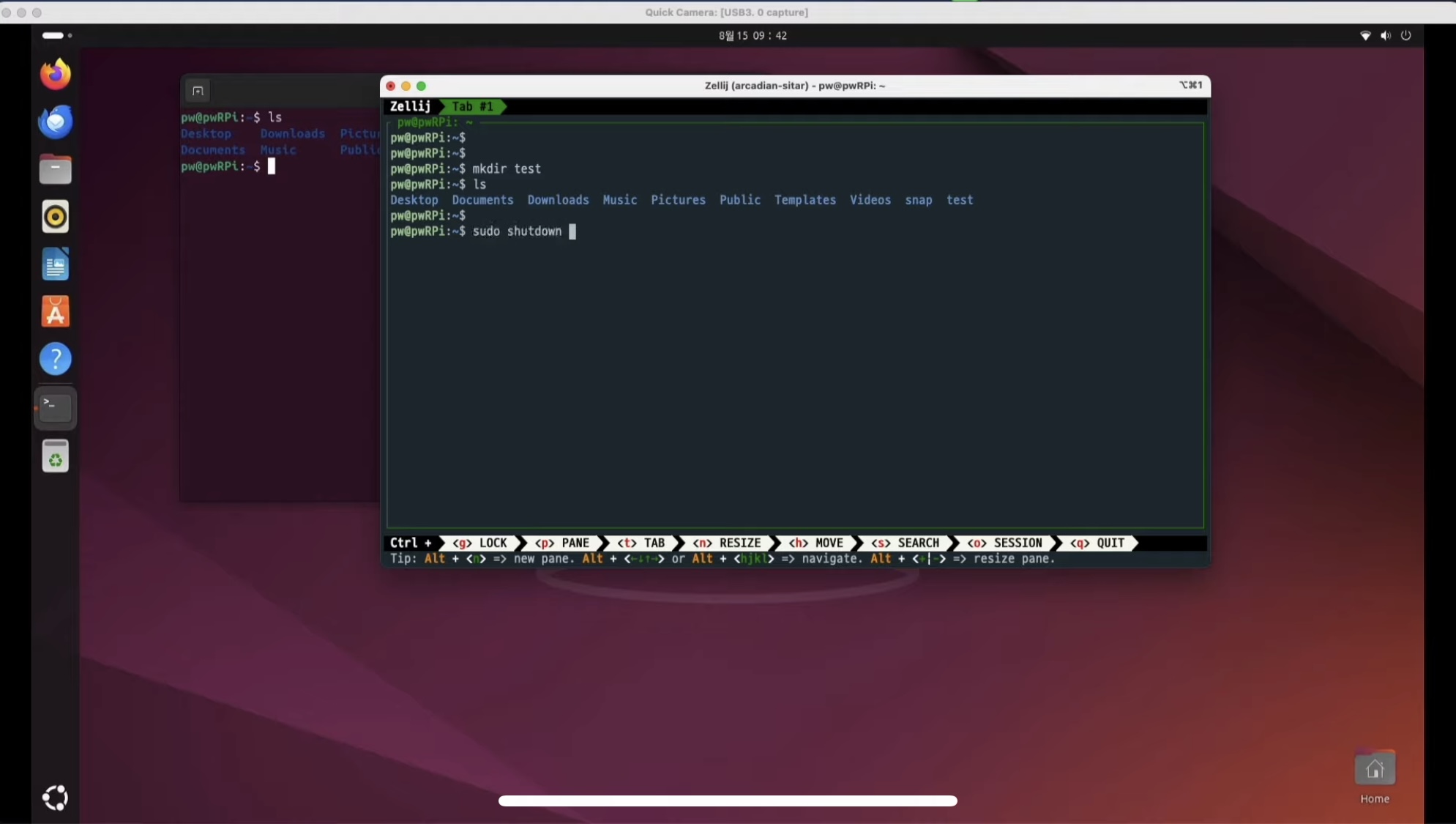The width and height of the screenshot is (1456, 824).
Task: Open the clock date in top bar
Action: coord(753,35)
